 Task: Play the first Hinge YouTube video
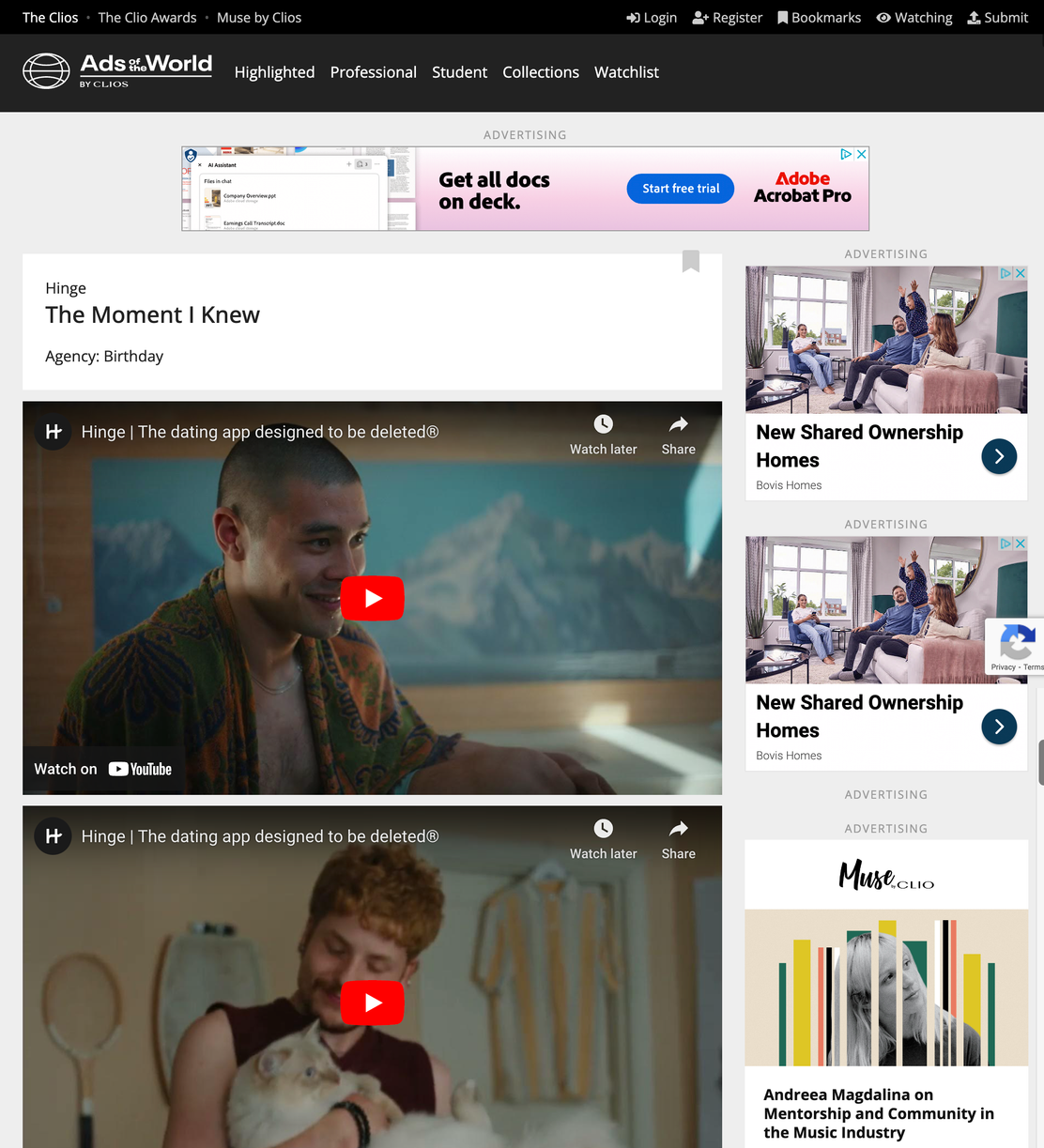[x=373, y=598]
